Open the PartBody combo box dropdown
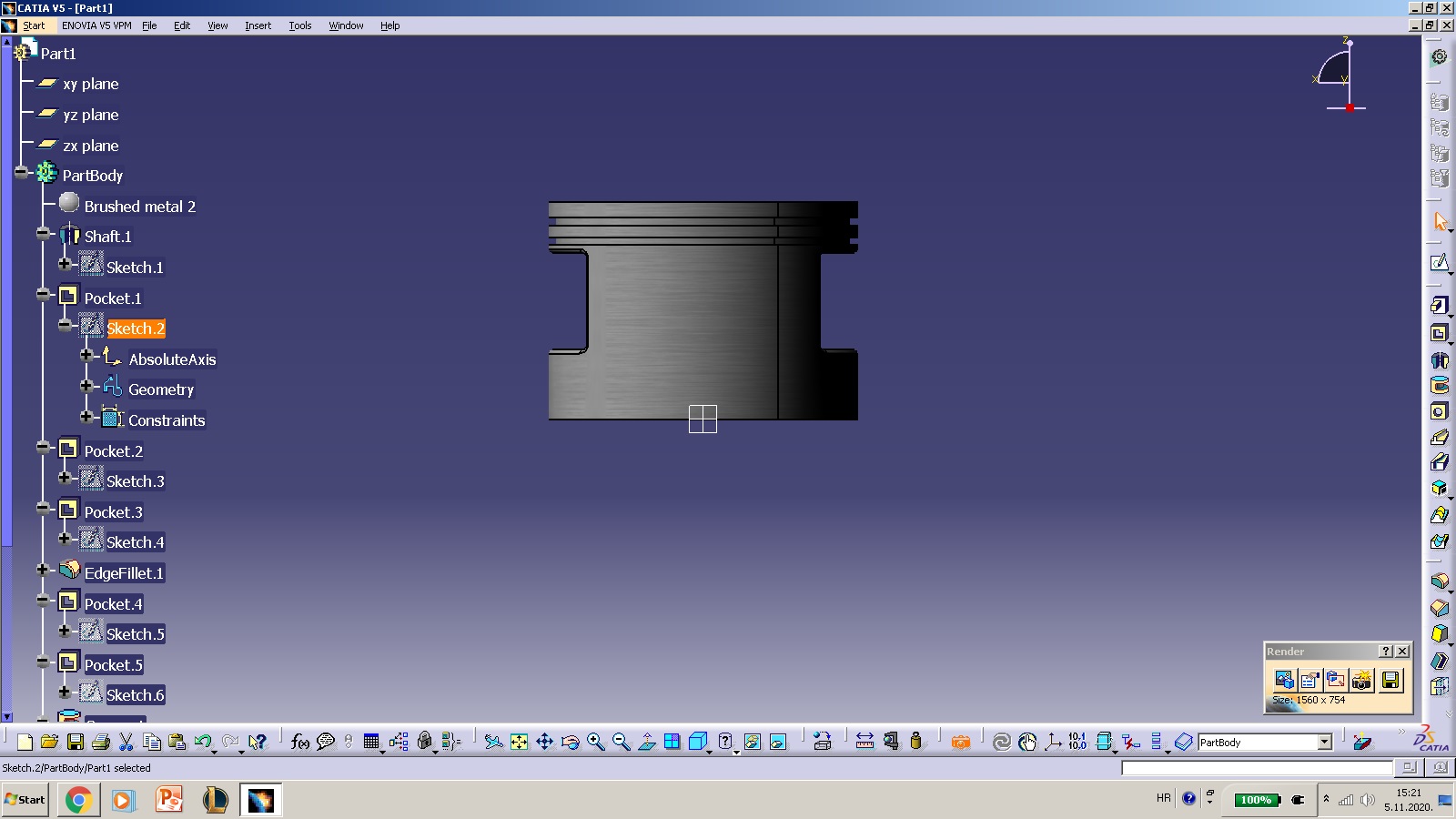Viewport: 1456px width, 819px height. coord(1325,743)
